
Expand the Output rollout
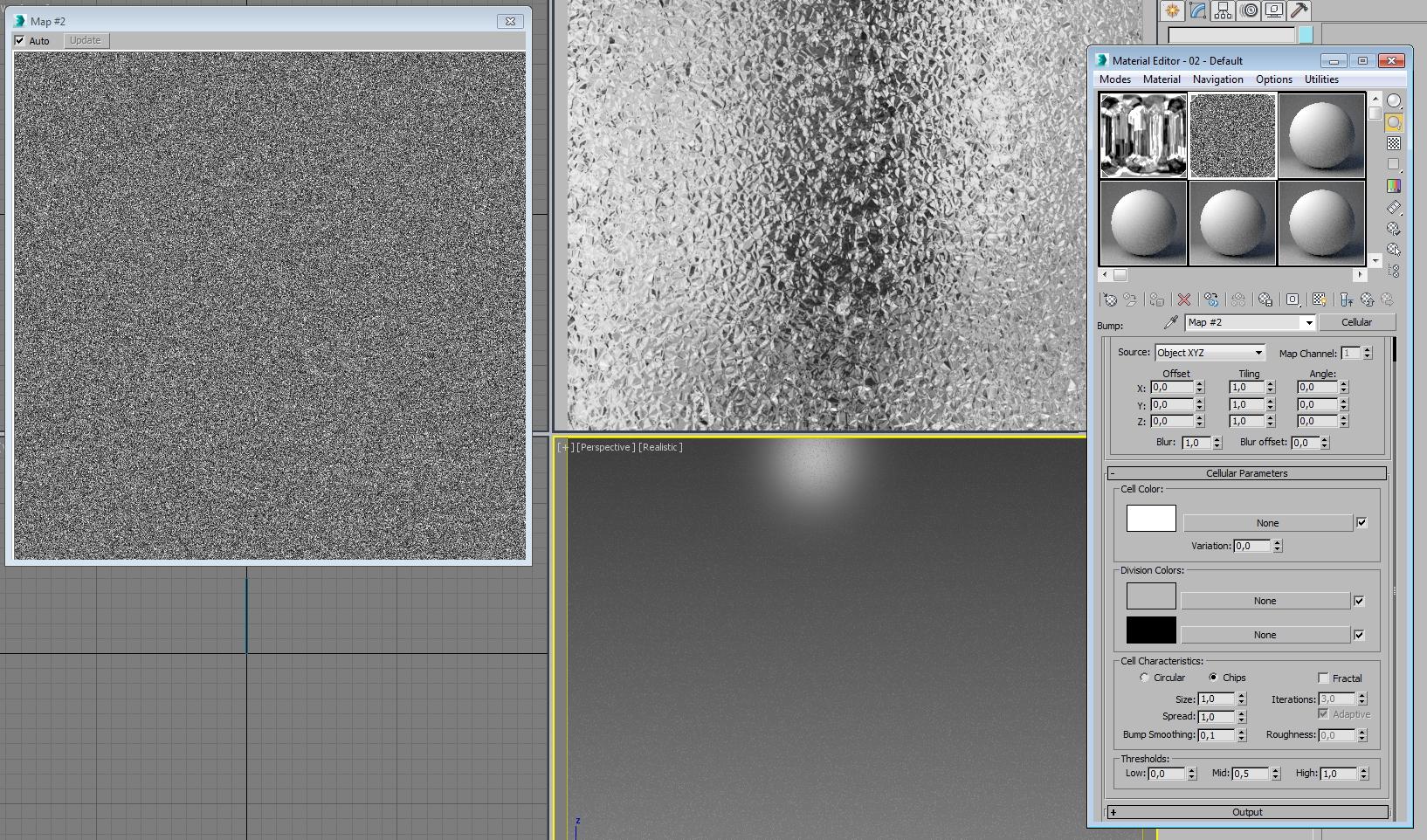tap(1247, 812)
